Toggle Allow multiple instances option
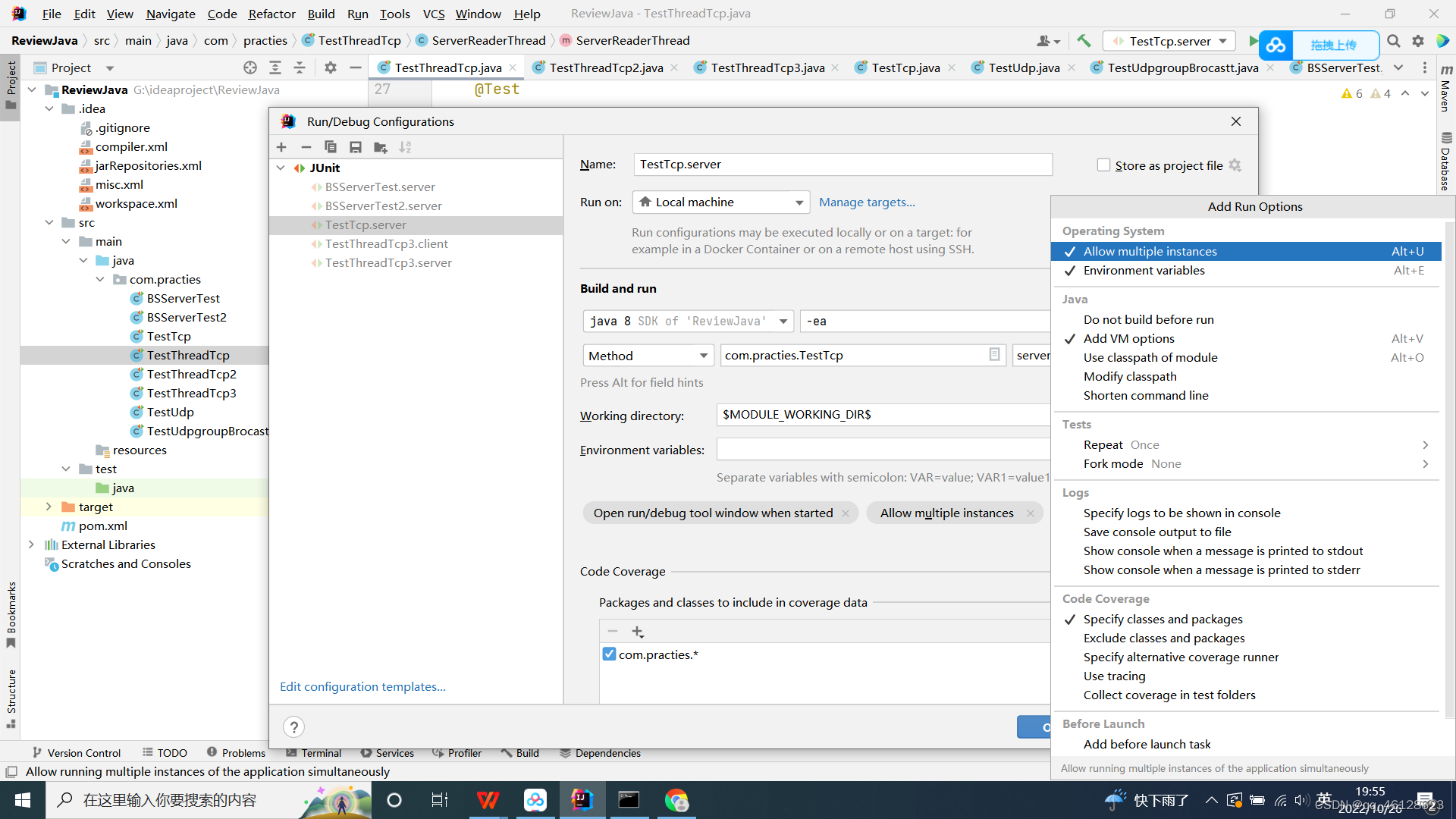This screenshot has width=1456, height=819. [x=1150, y=251]
